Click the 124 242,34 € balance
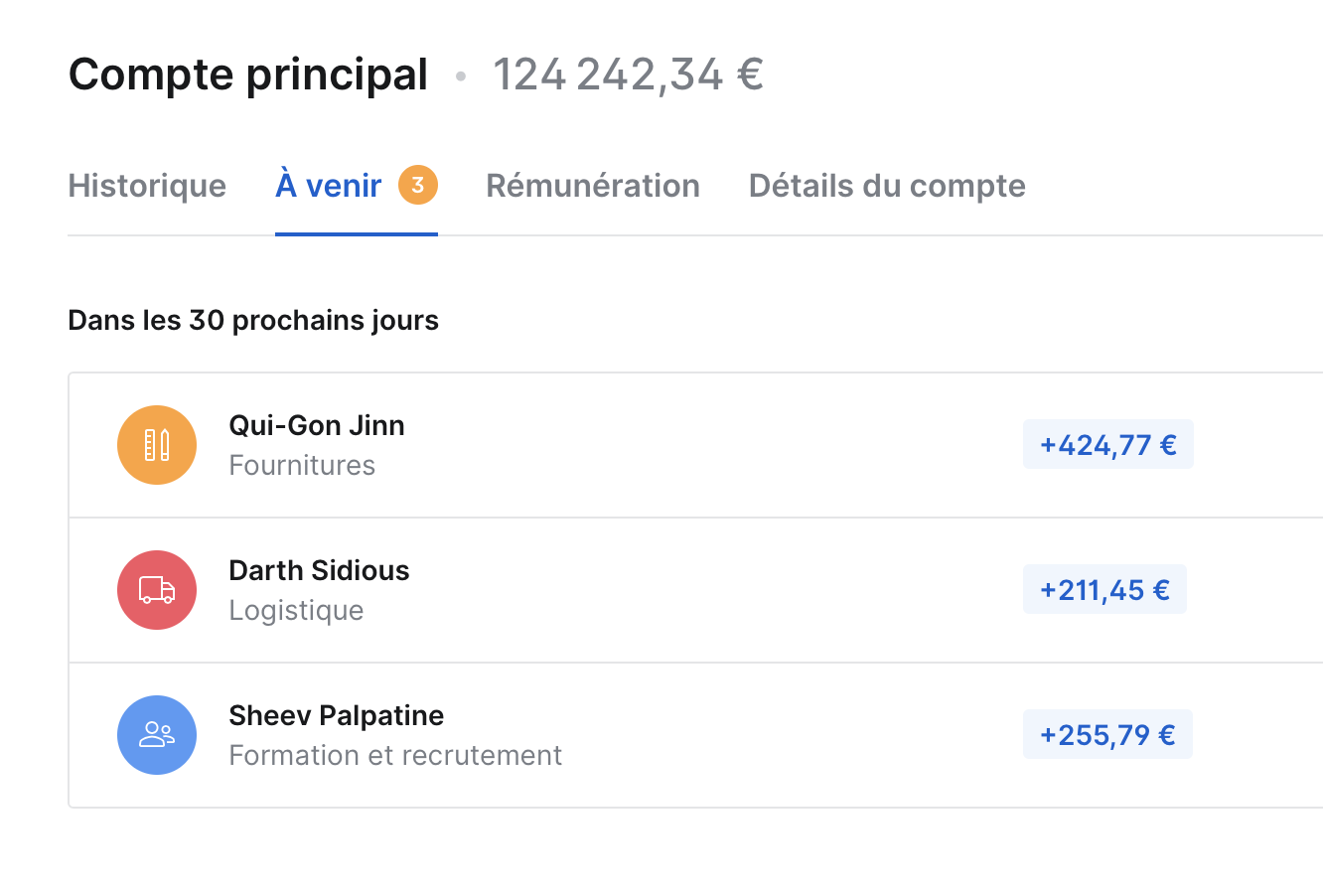The height and width of the screenshot is (896, 1323). point(629,75)
